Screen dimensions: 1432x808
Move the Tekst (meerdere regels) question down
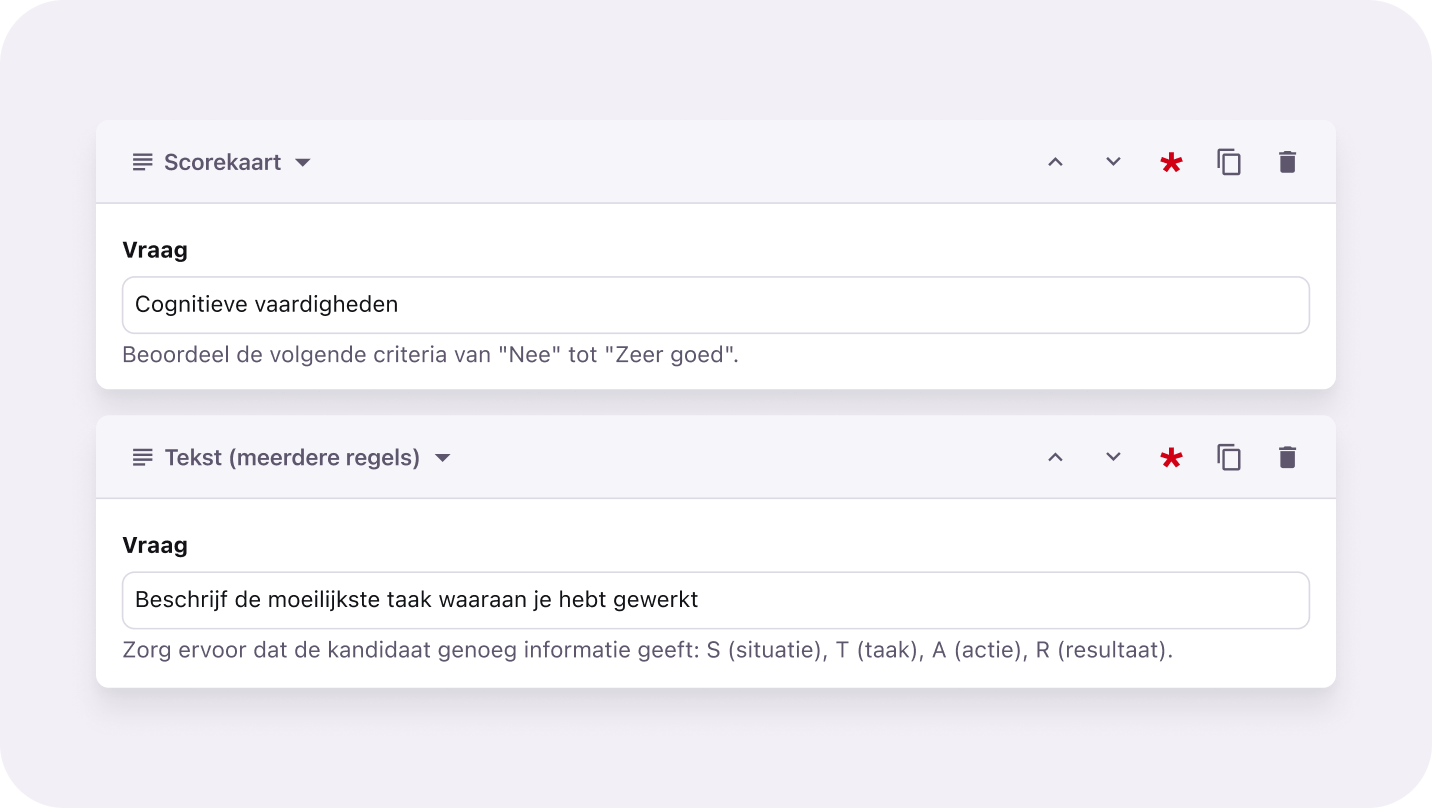(x=1113, y=457)
